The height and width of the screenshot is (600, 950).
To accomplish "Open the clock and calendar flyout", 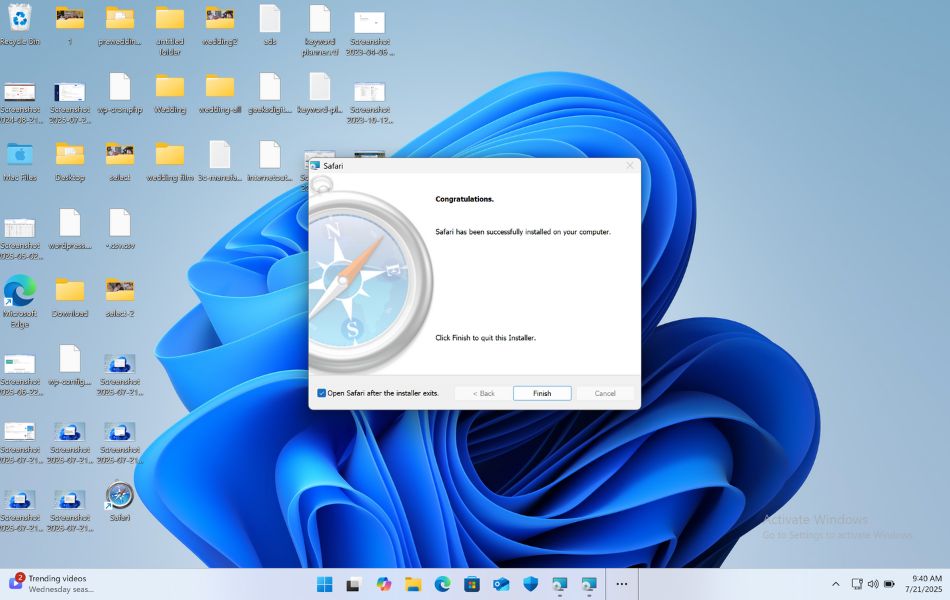I will 926,584.
